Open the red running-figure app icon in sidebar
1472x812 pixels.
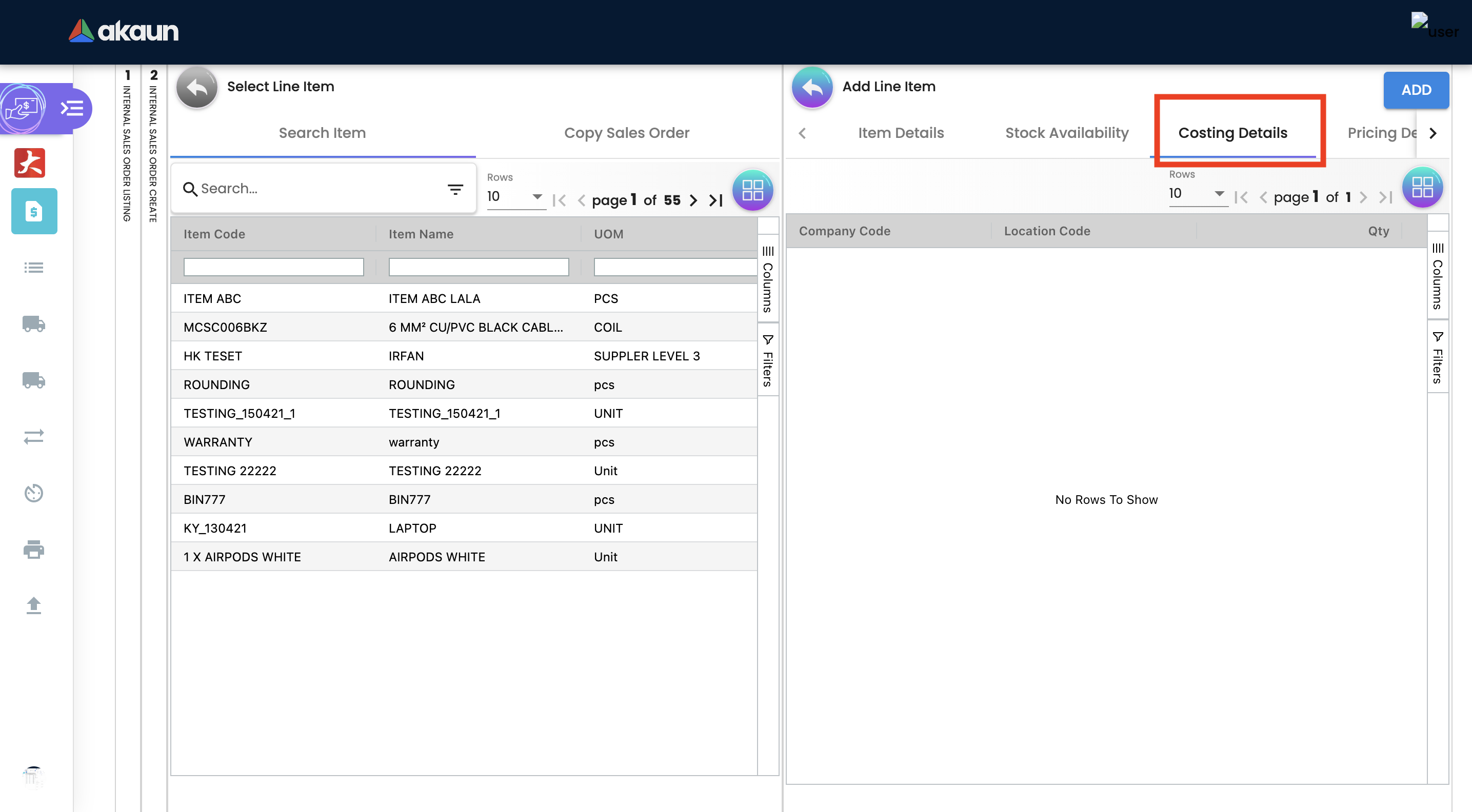pyautogui.click(x=30, y=163)
